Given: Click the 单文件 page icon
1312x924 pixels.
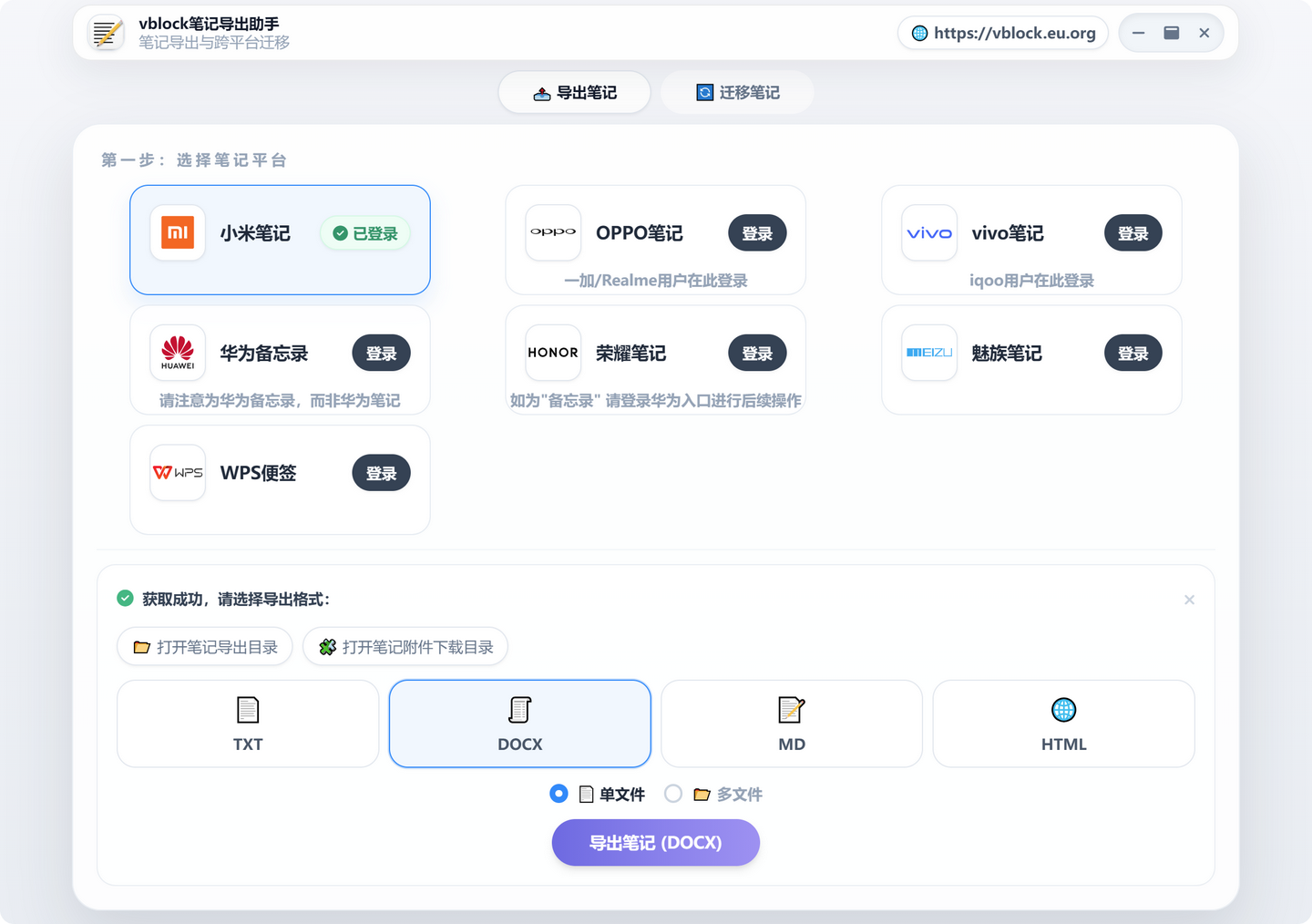Looking at the screenshot, I should pos(587,795).
